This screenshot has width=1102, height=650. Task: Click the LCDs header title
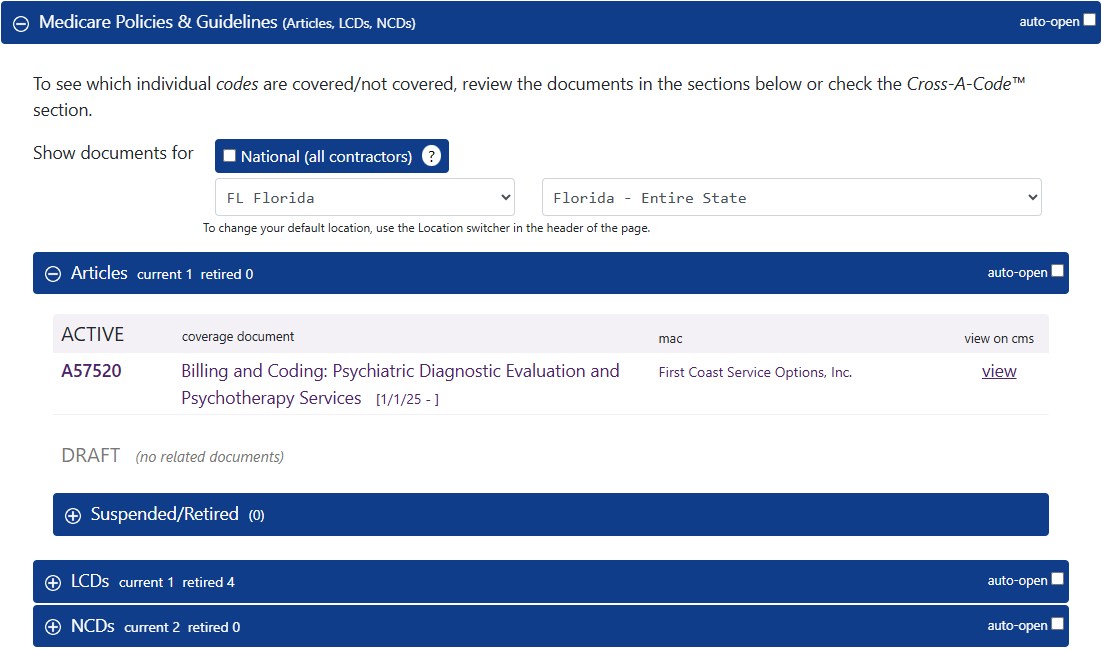[90, 581]
